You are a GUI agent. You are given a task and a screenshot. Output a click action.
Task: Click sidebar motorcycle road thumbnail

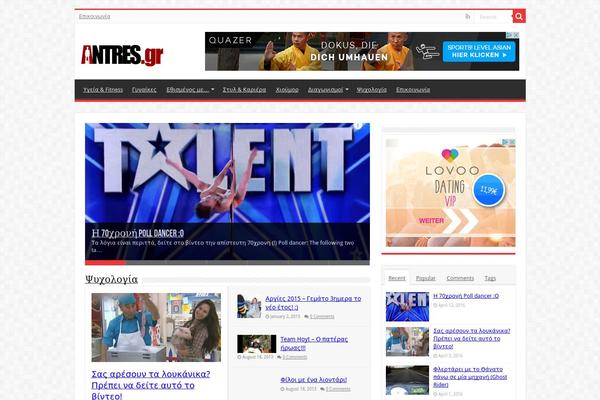(407, 380)
